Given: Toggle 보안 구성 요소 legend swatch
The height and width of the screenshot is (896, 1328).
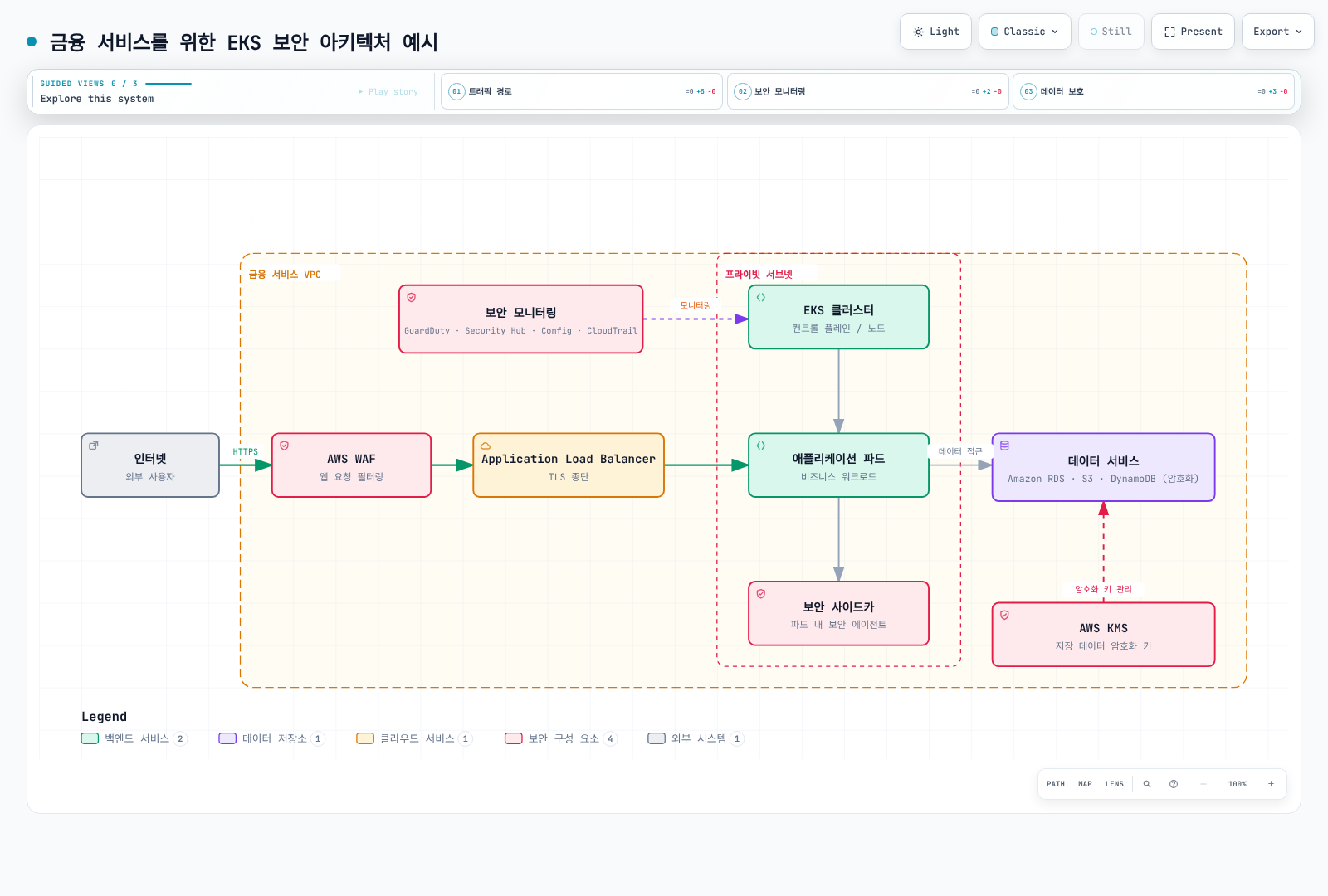Looking at the screenshot, I should tap(514, 738).
